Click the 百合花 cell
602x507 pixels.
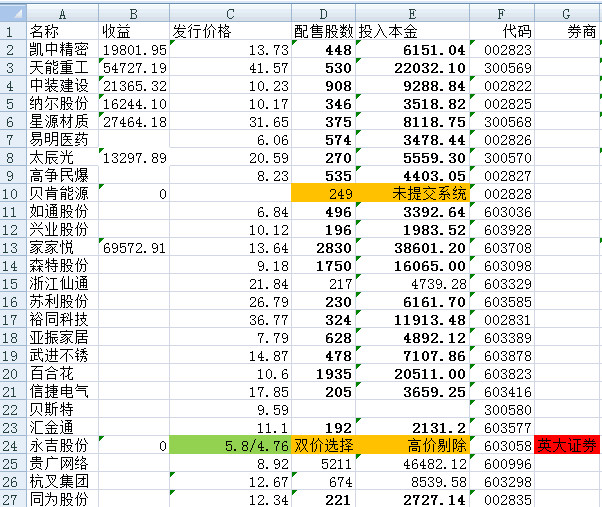63,373
